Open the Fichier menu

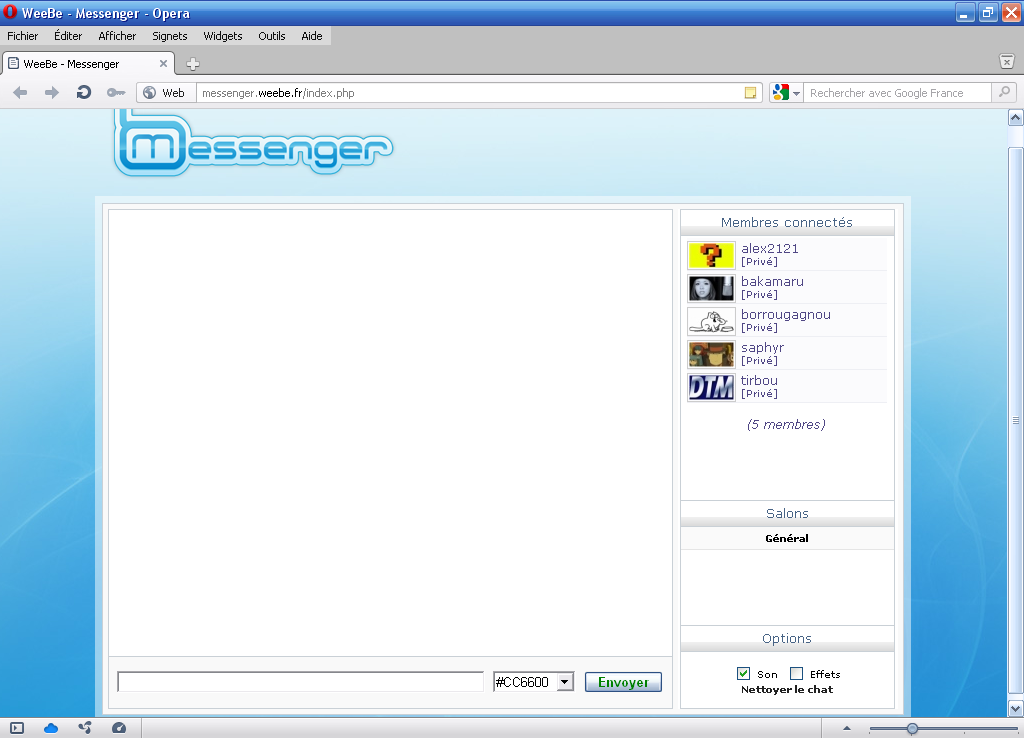pyautogui.click(x=23, y=36)
